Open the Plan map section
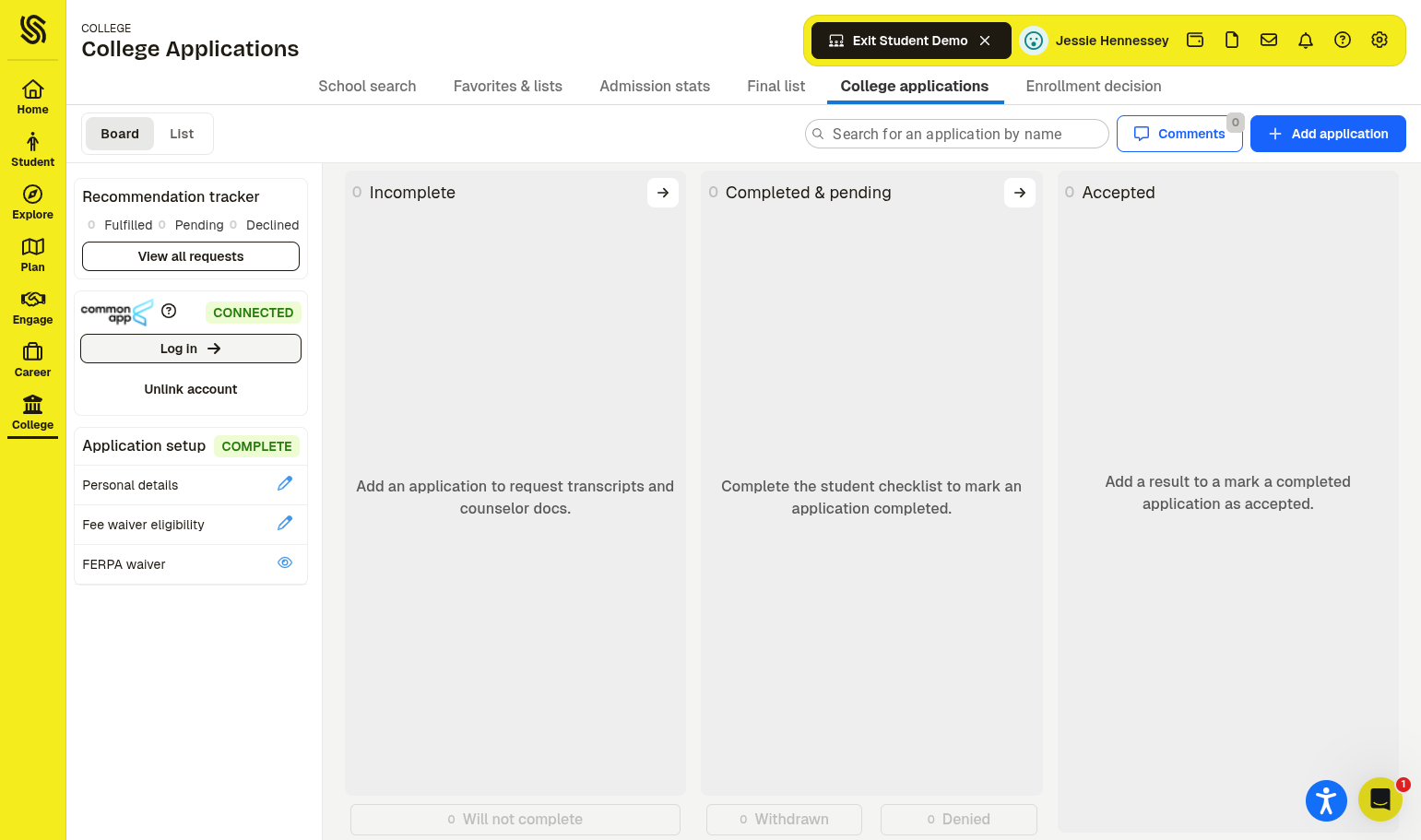 pyautogui.click(x=32, y=254)
